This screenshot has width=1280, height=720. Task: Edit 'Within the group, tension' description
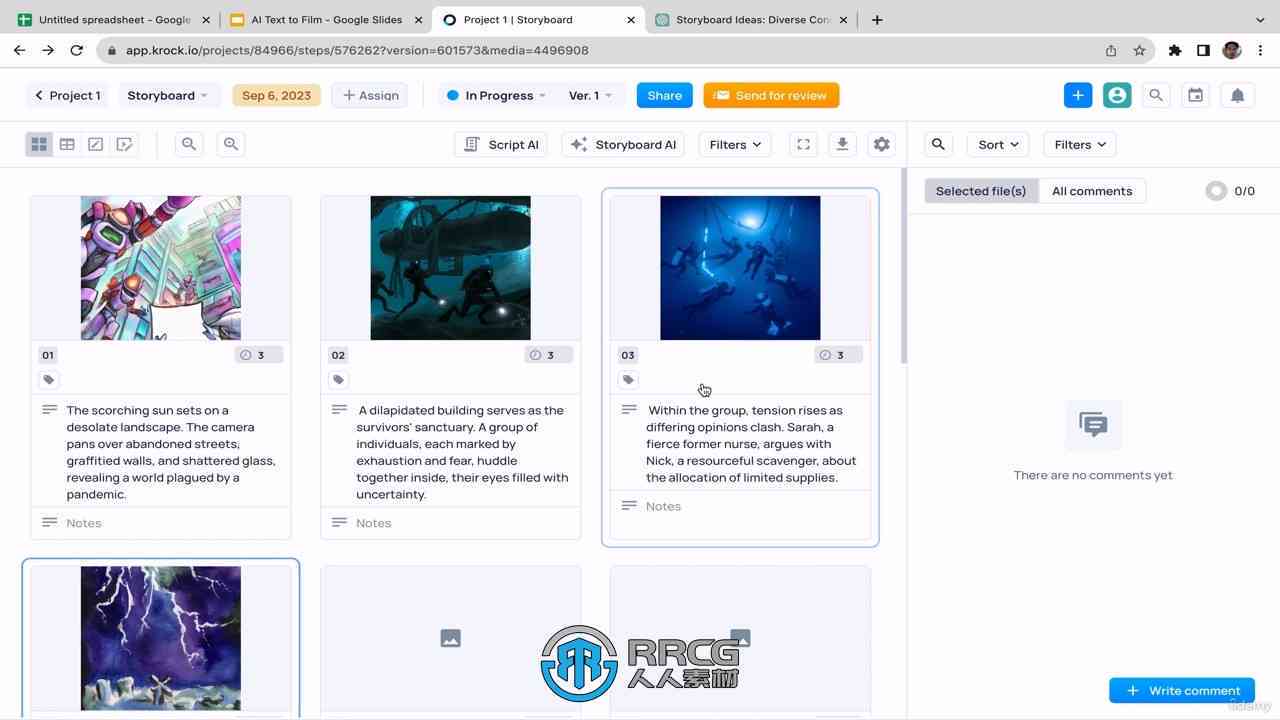(x=751, y=444)
